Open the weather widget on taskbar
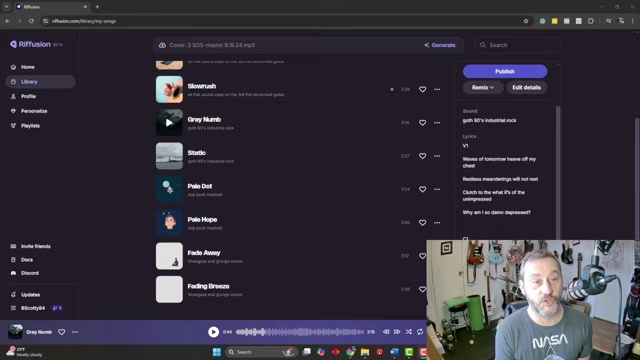Viewport: 640px width, 360px height. [24, 352]
